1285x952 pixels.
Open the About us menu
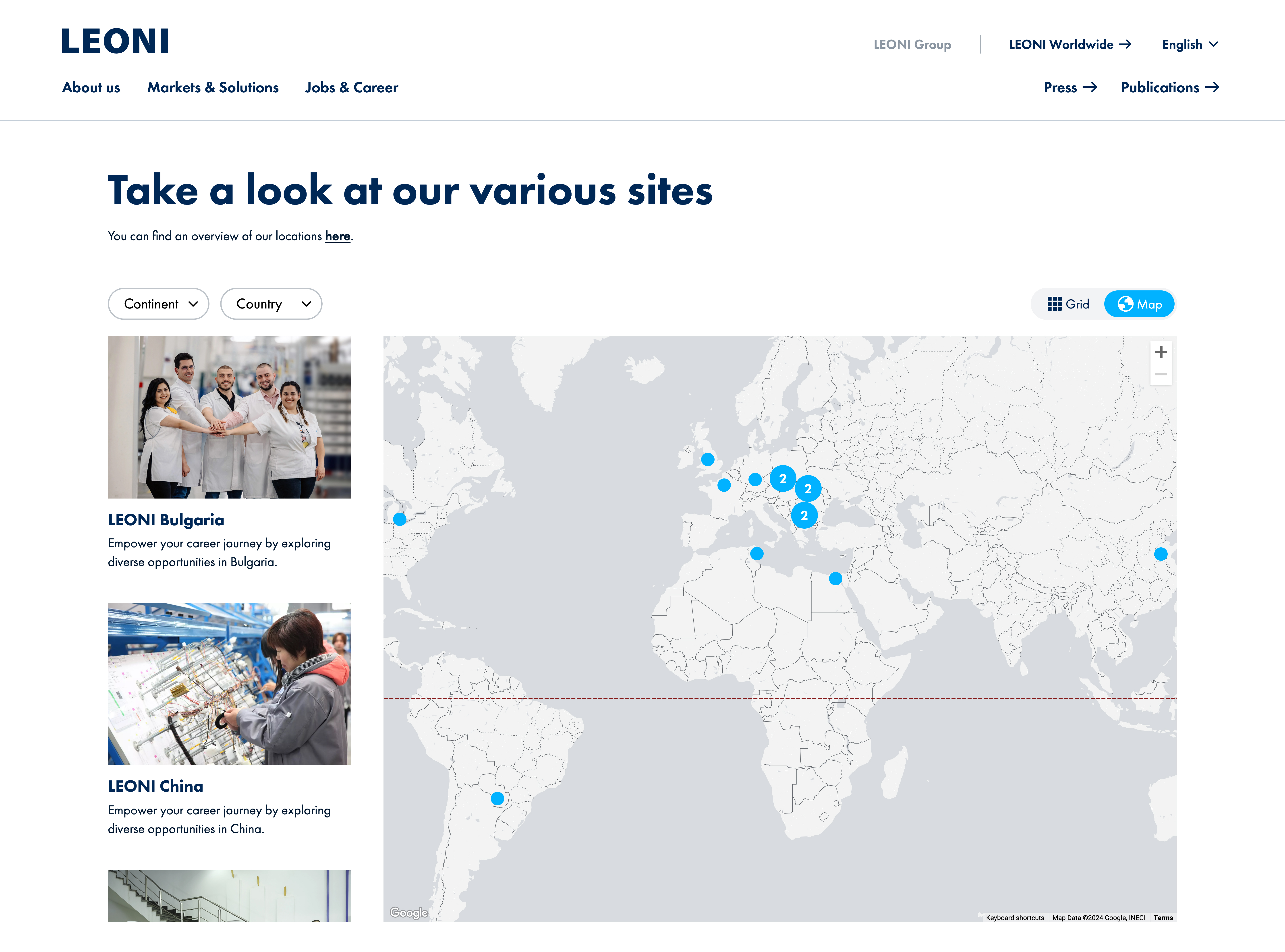click(x=91, y=88)
